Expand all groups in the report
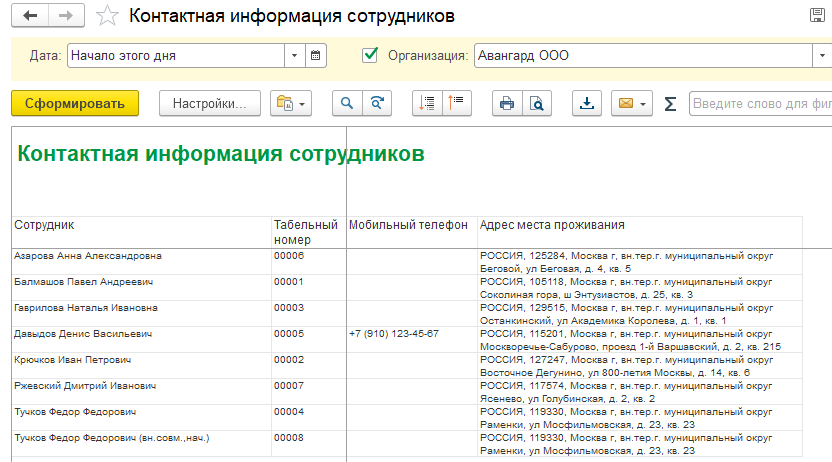 (427, 103)
